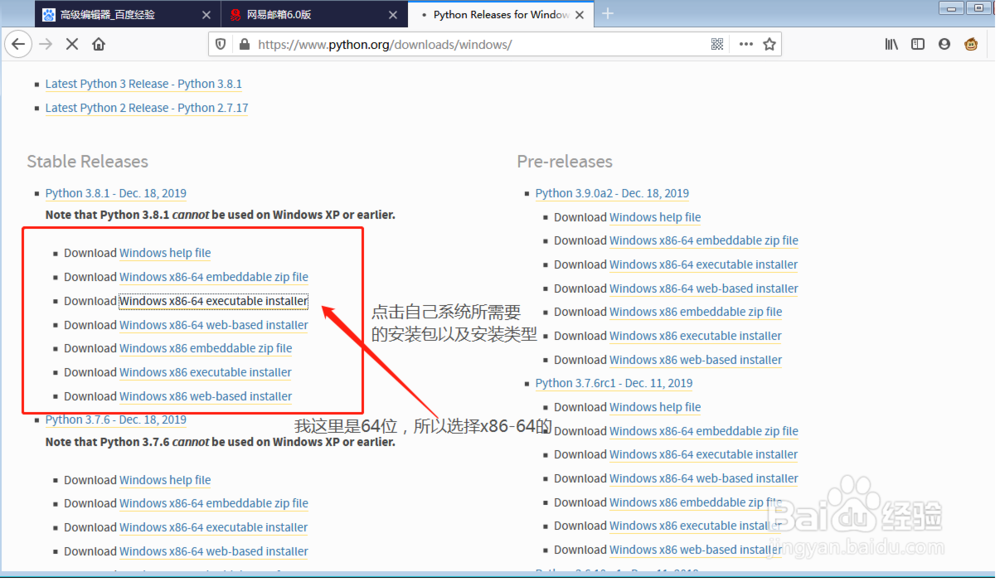Stop page loading with the X button
The width and height of the screenshot is (1000, 582).
(x=72, y=45)
